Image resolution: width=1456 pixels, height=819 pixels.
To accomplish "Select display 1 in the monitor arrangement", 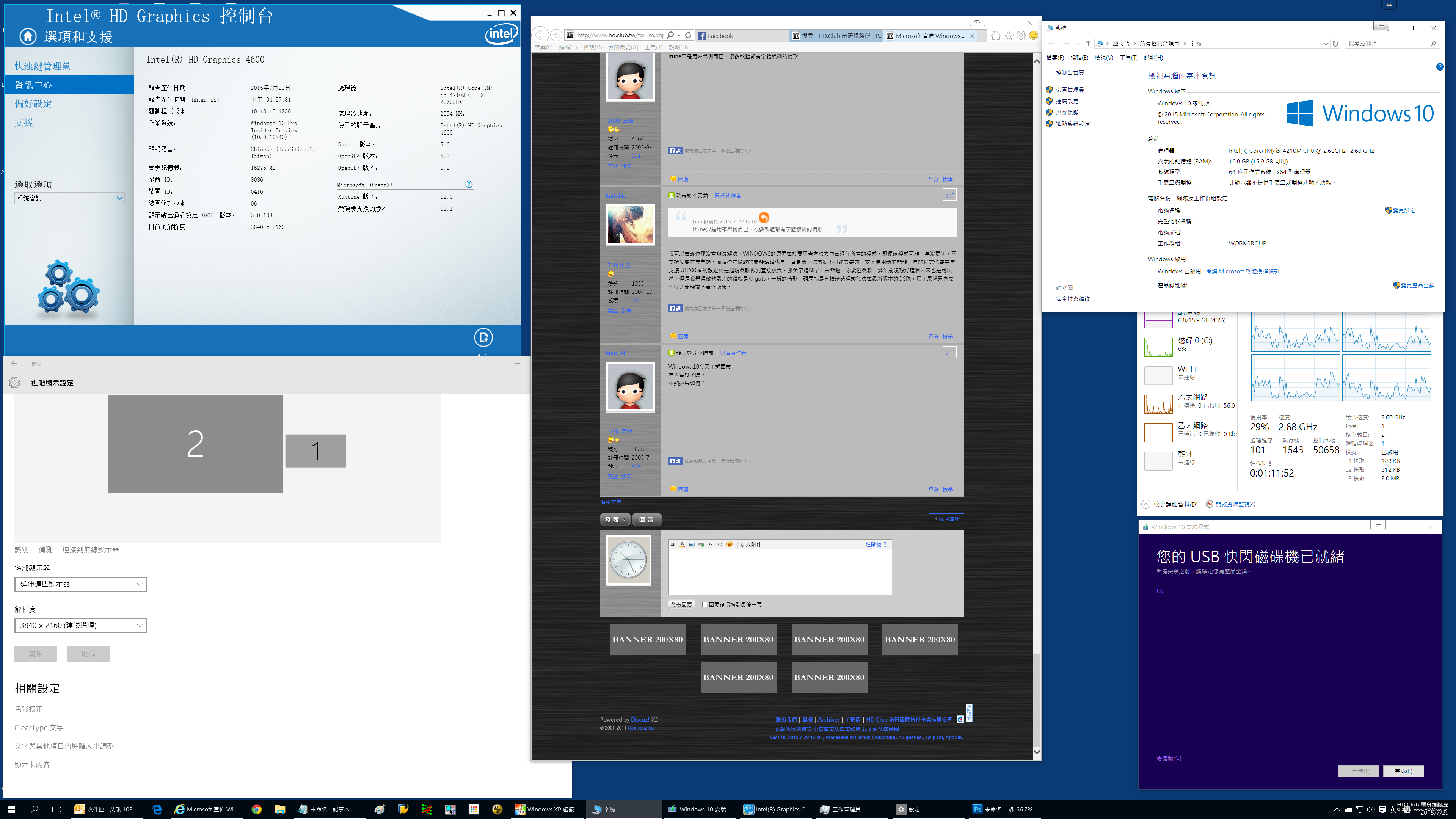I will pyautogui.click(x=315, y=451).
